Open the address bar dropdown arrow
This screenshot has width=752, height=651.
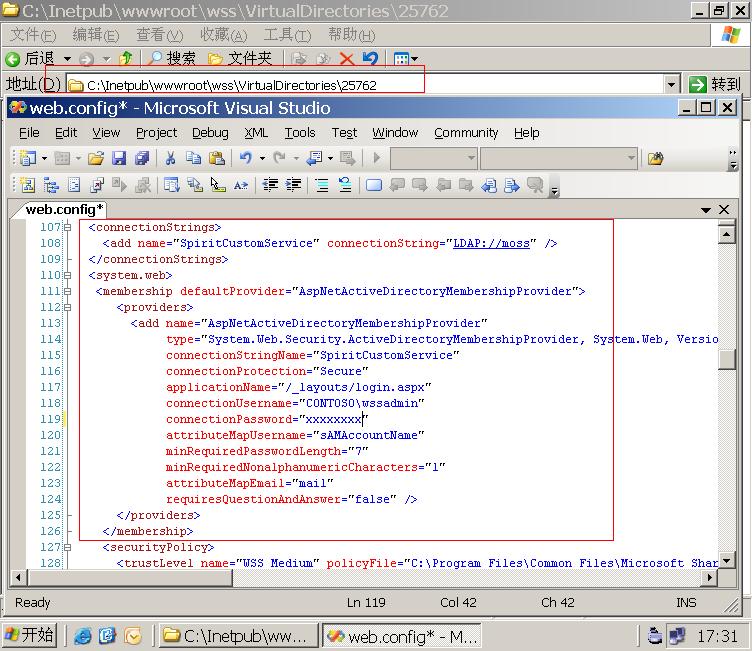[x=672, y=85]
